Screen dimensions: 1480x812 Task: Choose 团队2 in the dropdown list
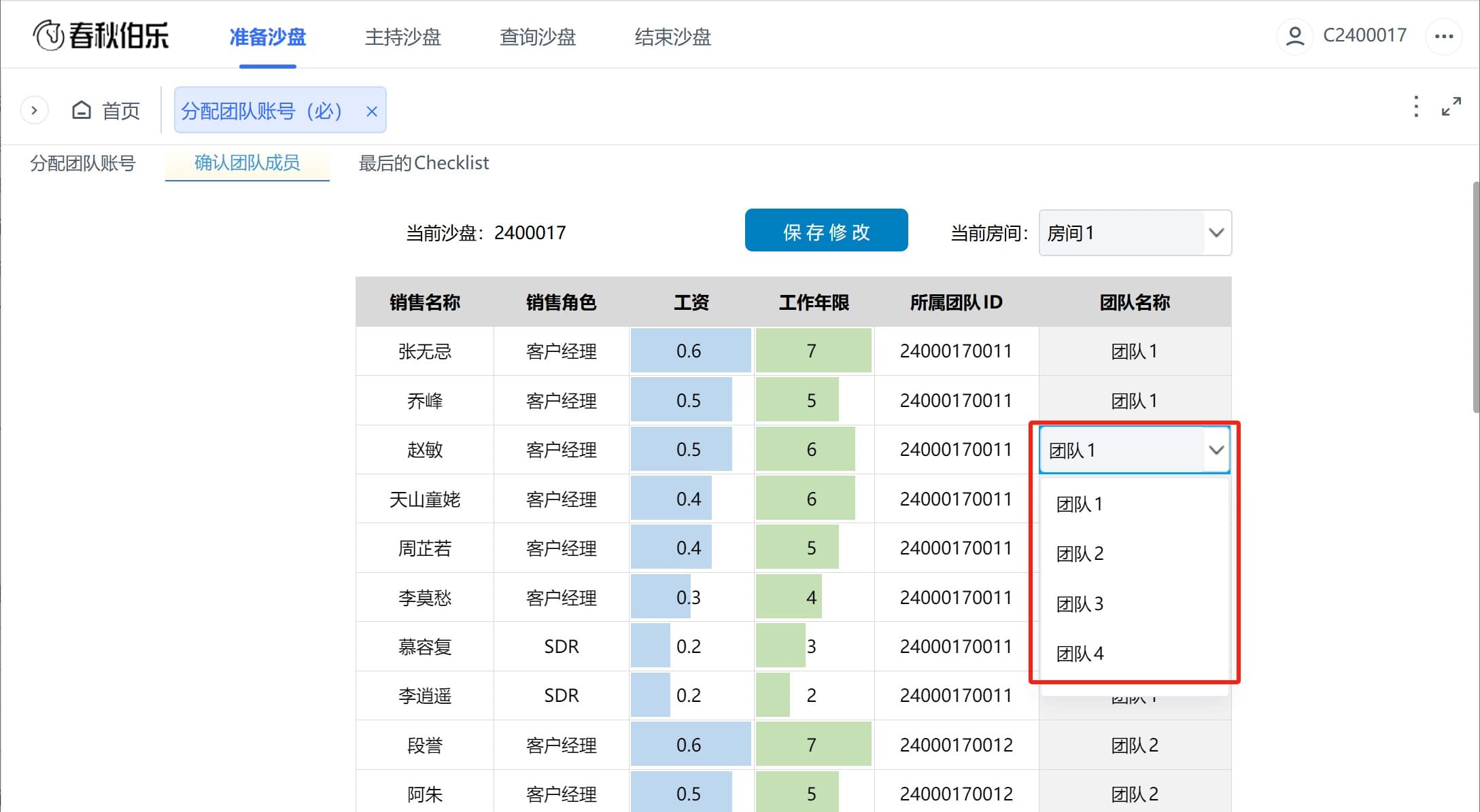coord(1135,554)
